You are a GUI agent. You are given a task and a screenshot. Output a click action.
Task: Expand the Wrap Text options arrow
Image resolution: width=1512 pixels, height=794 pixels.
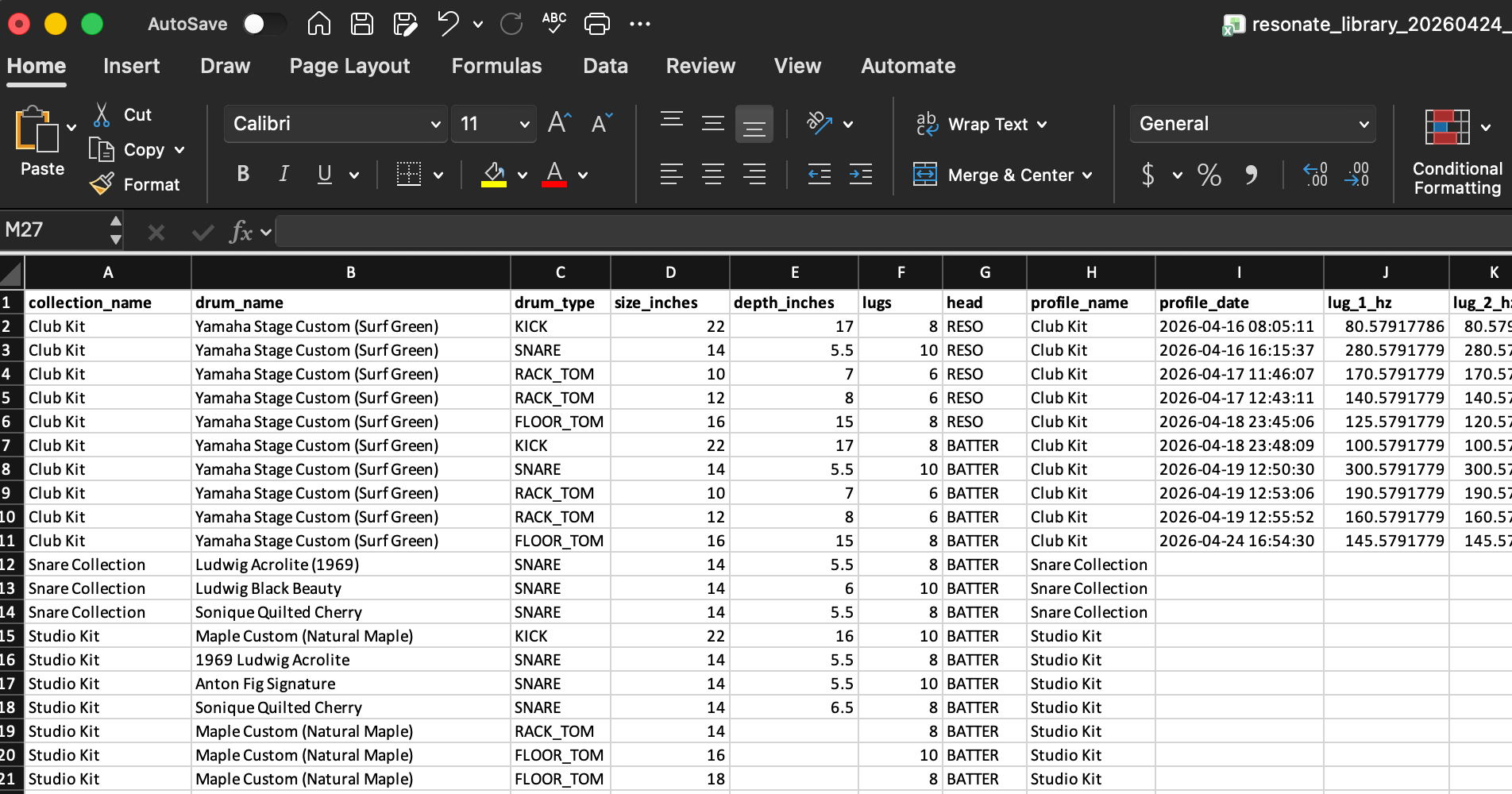(x=1042, y=125)
